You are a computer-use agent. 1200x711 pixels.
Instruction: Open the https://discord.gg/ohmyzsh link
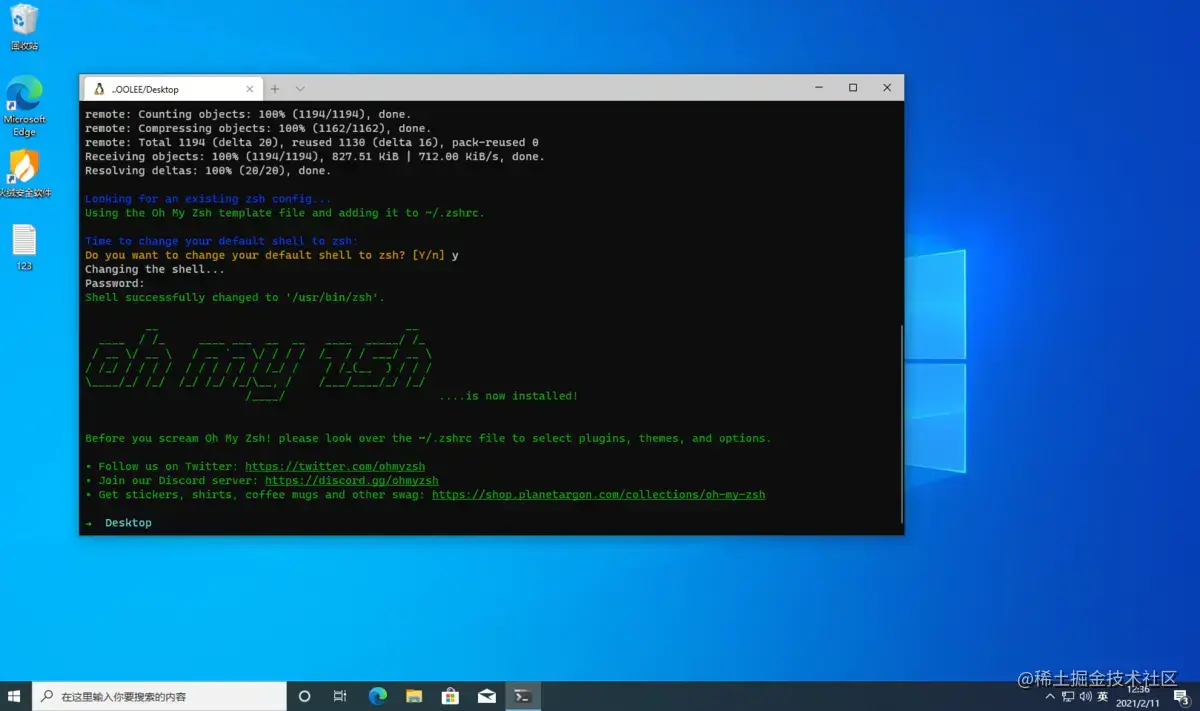[352, 481]
